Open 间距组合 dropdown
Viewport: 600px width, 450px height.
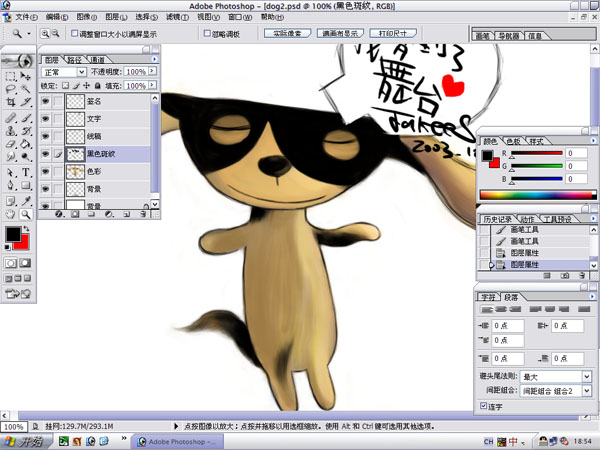click(587, 391)
